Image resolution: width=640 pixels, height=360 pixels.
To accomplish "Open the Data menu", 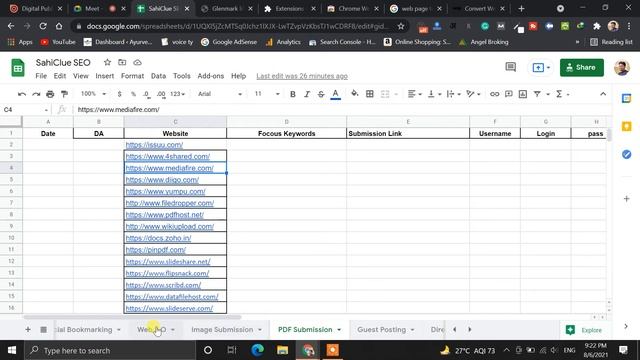I will (158, 76).
